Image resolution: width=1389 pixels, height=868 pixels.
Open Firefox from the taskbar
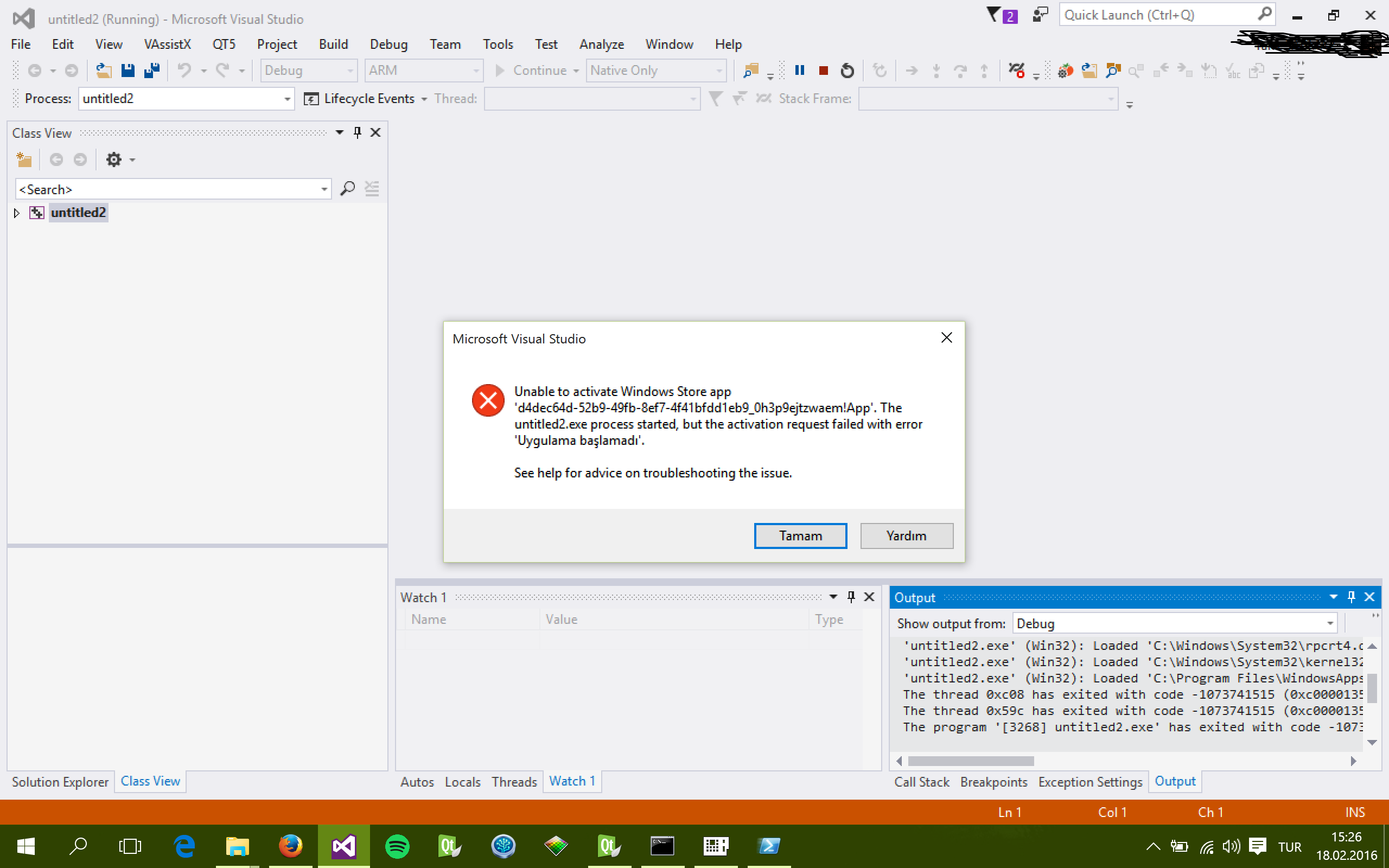(x=290, y=846)
